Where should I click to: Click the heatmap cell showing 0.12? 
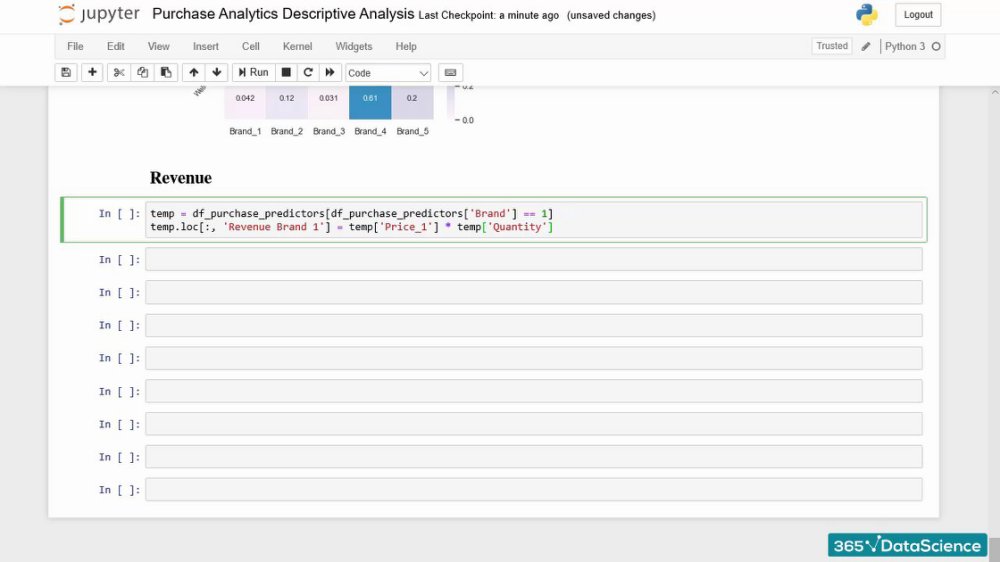pos(287,102)
